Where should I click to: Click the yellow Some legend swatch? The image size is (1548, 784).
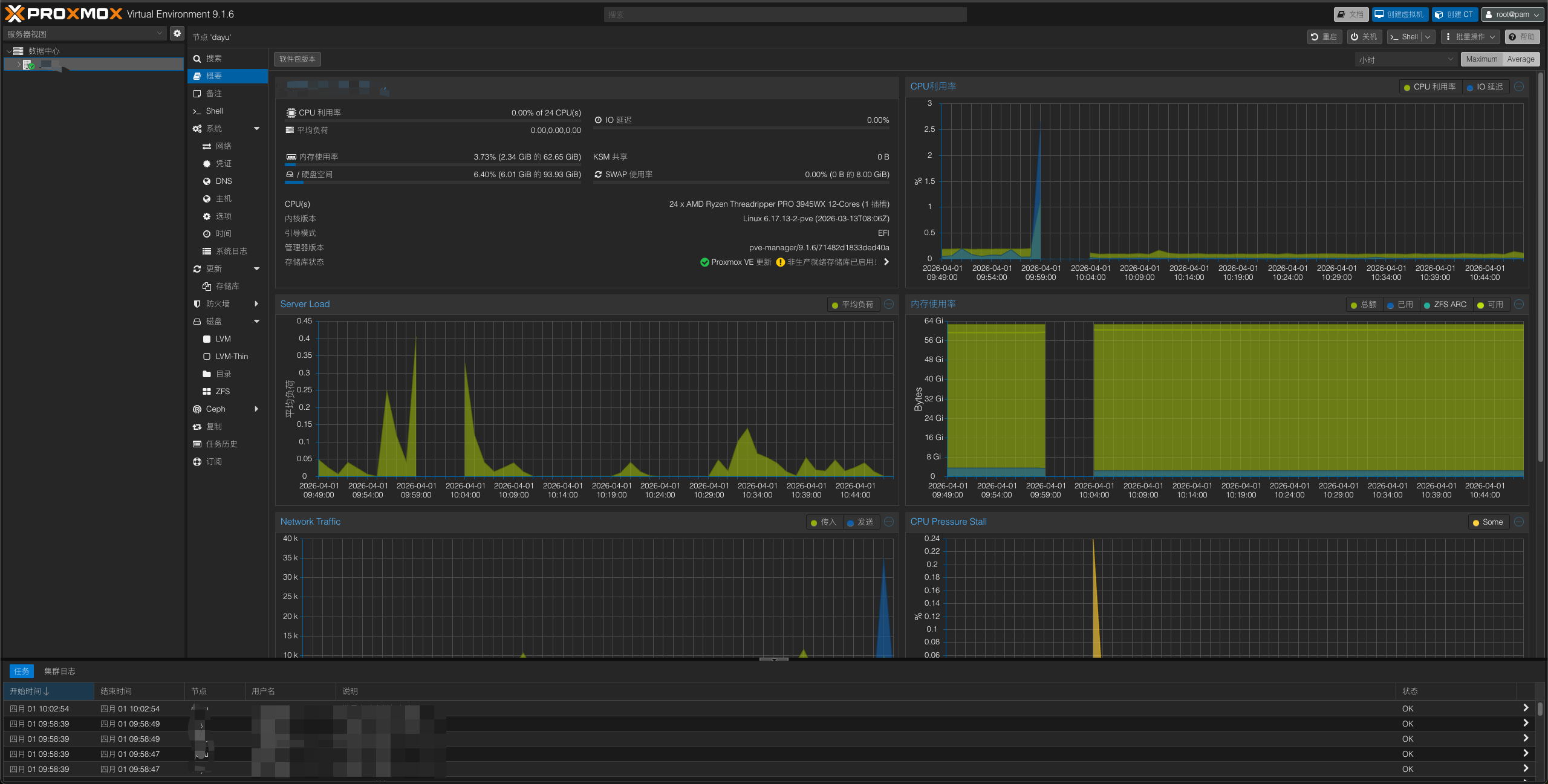pos(1476,523)
